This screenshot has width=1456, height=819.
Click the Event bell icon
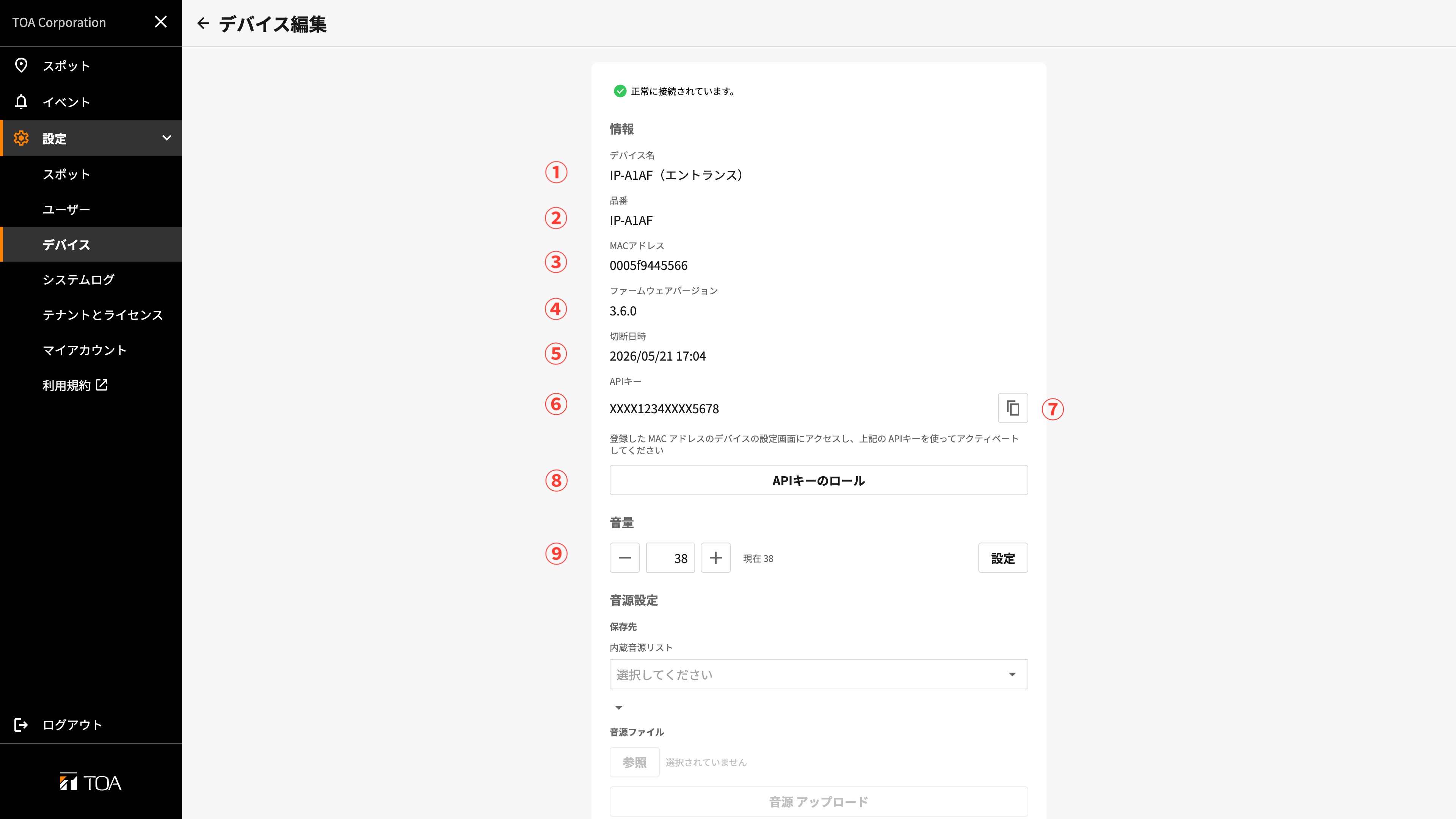click(x=22, y=102)
